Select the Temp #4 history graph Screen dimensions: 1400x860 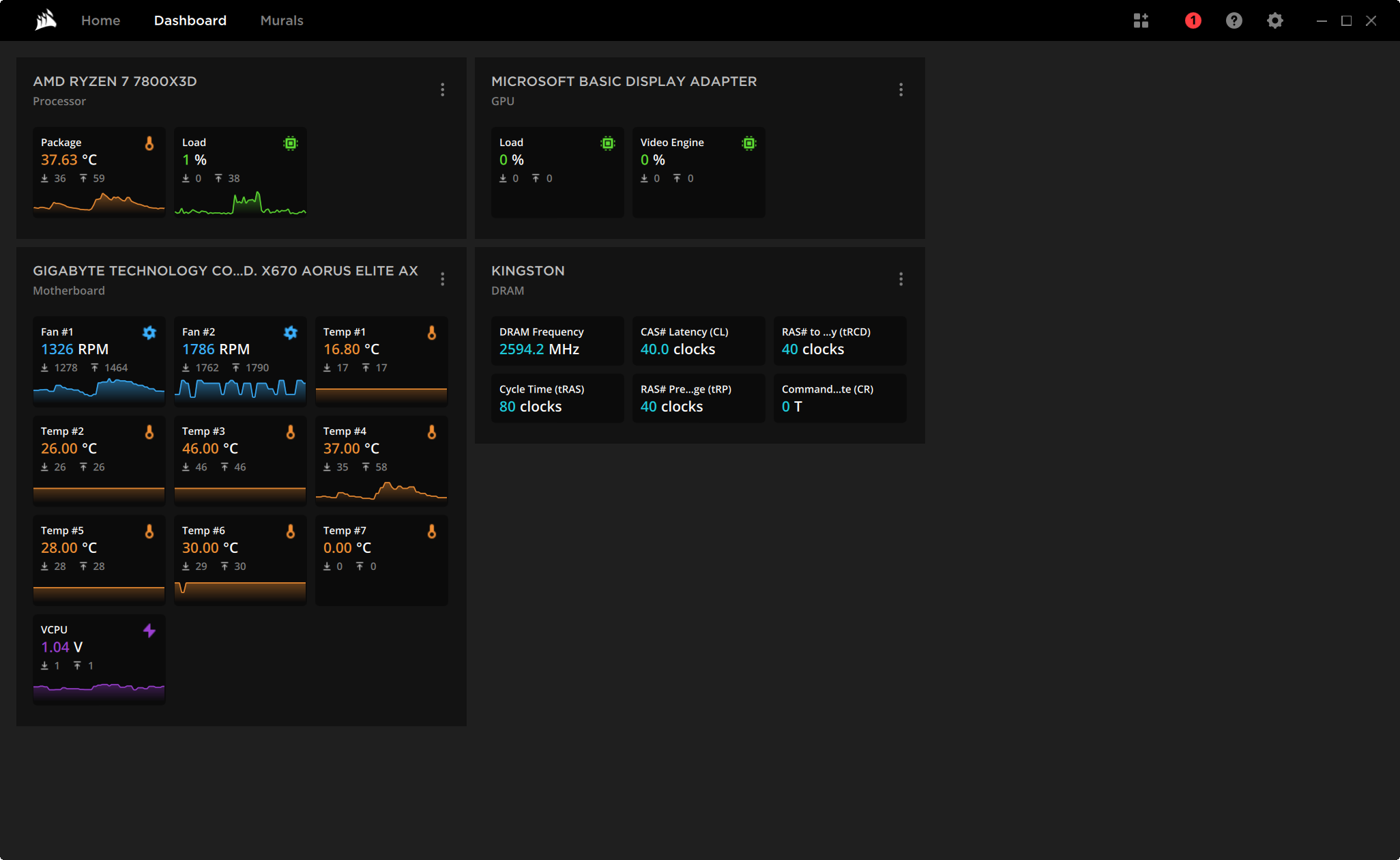381,492
